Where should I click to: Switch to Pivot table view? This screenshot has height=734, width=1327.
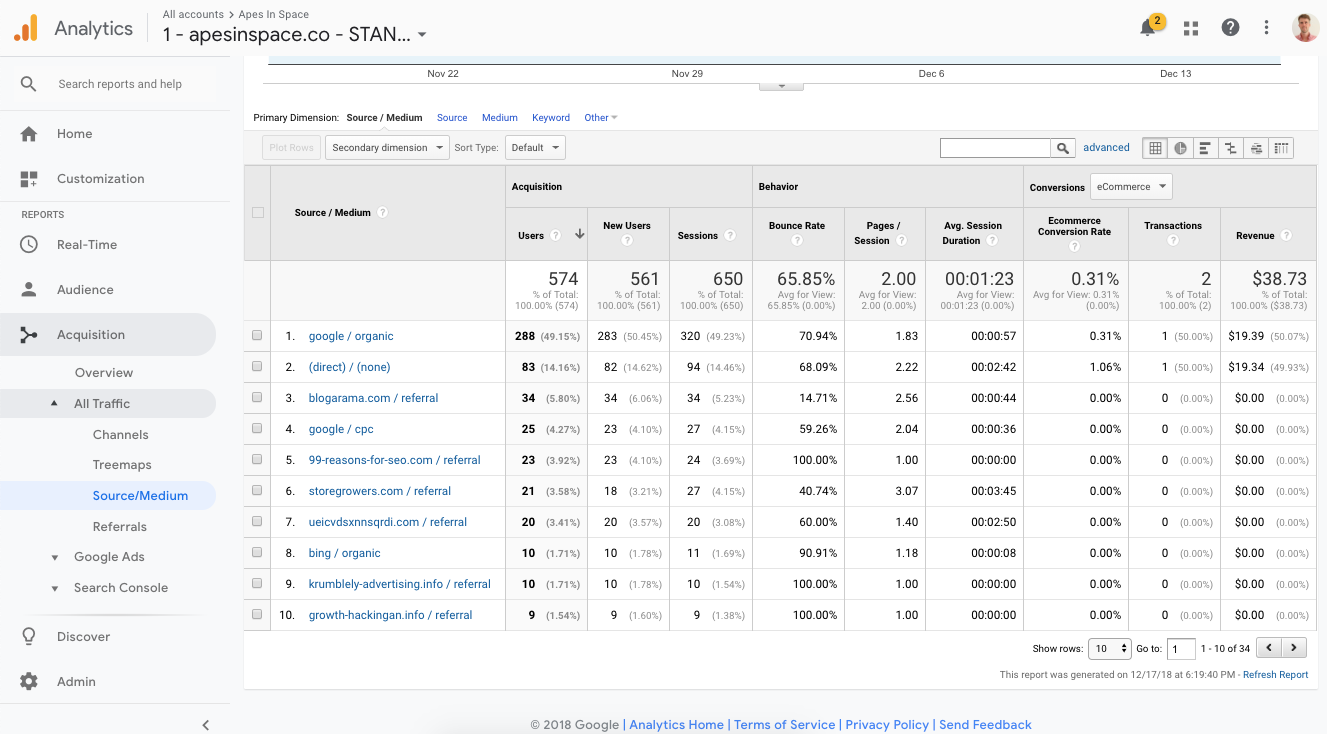tap(1281, 148)
